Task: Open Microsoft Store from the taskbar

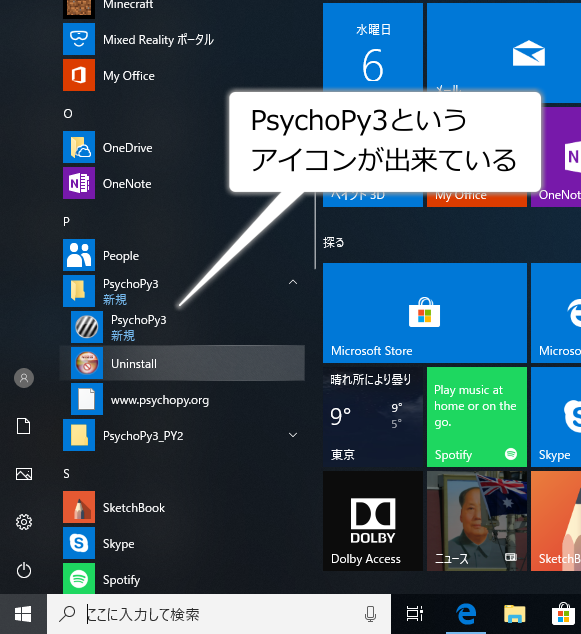Action: [x=563, y=614]
